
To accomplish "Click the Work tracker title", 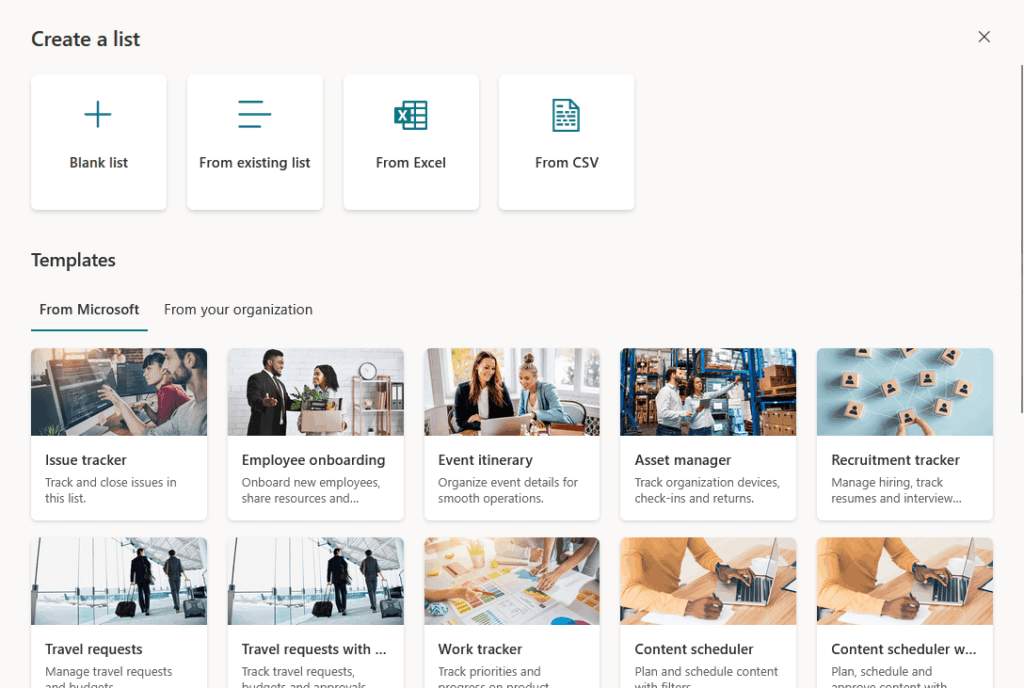I will [x=480, y=649].
